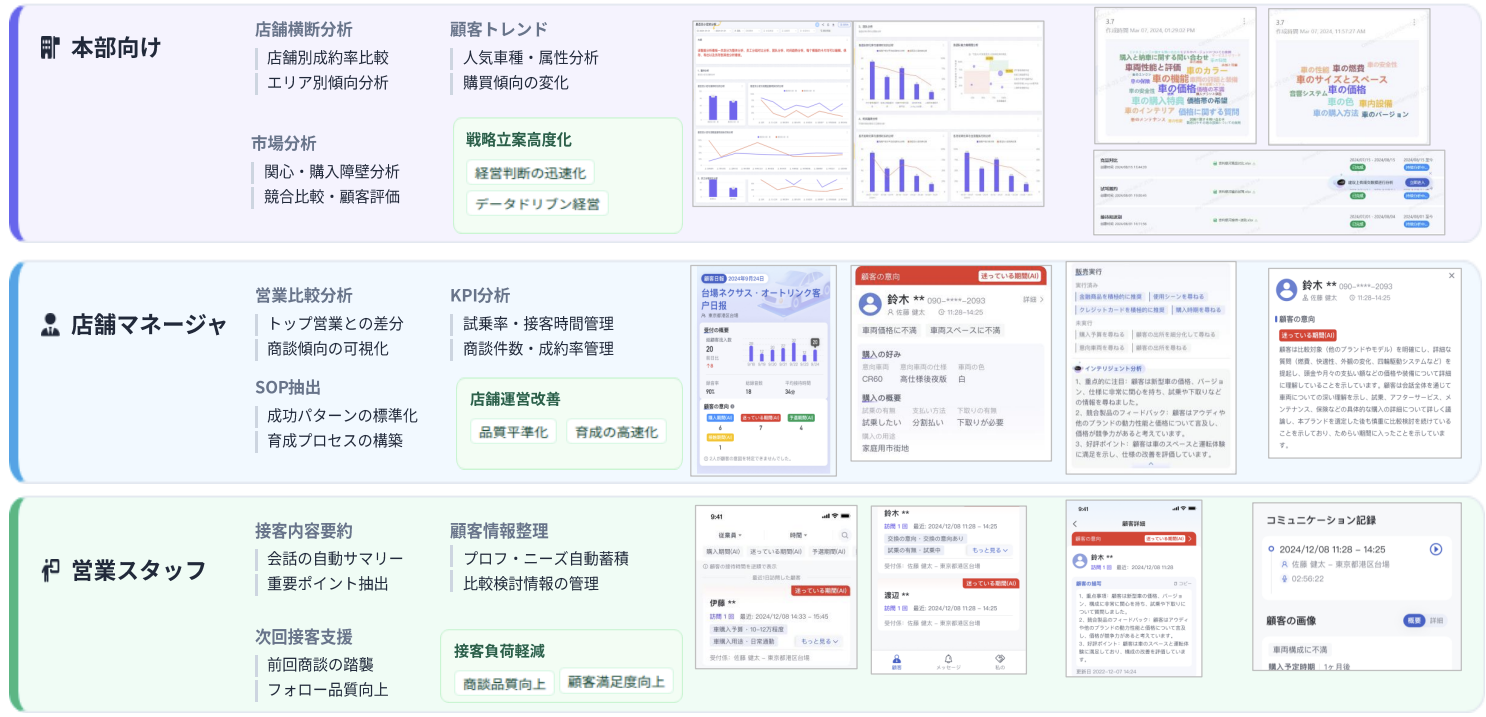This screenshot has width=1486, height=717.
Task: Switch to 概要 in 顧客の画像
Action: [x=1413, y=621]
